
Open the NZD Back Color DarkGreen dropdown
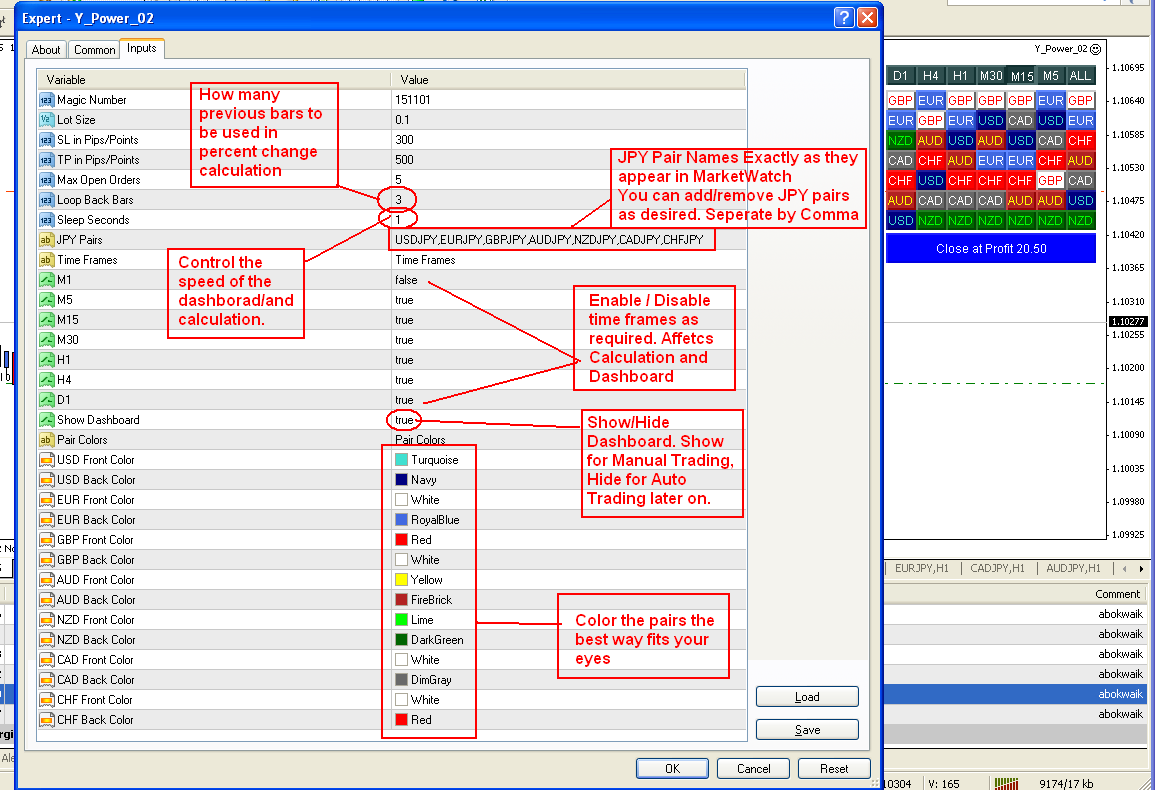(429, 640)
